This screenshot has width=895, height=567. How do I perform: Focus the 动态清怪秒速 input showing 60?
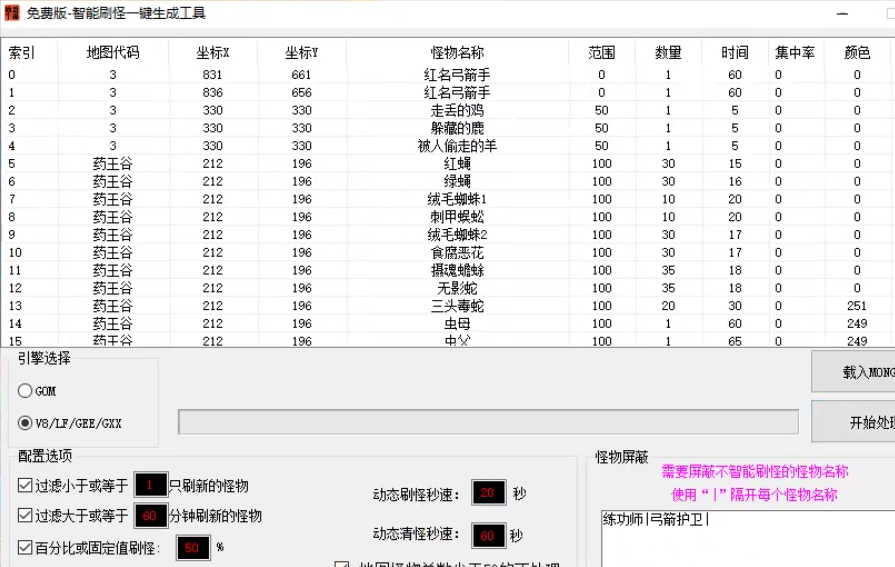pos(489,536)
